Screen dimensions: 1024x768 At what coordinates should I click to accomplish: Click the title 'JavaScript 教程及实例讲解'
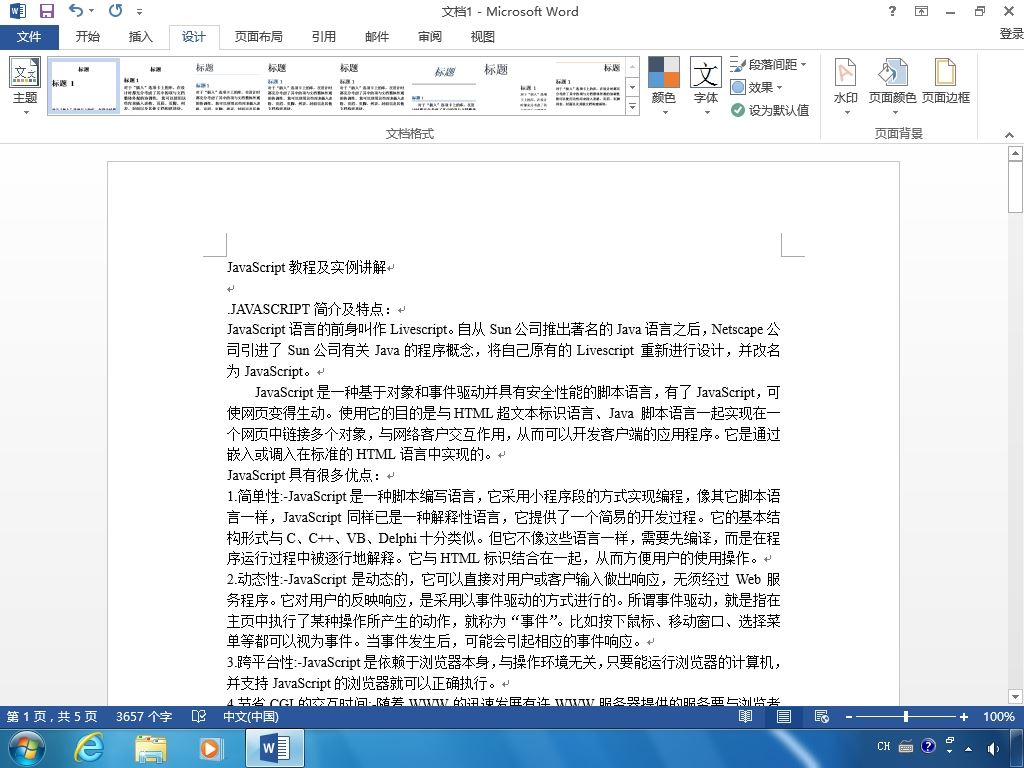click(306, 267)
